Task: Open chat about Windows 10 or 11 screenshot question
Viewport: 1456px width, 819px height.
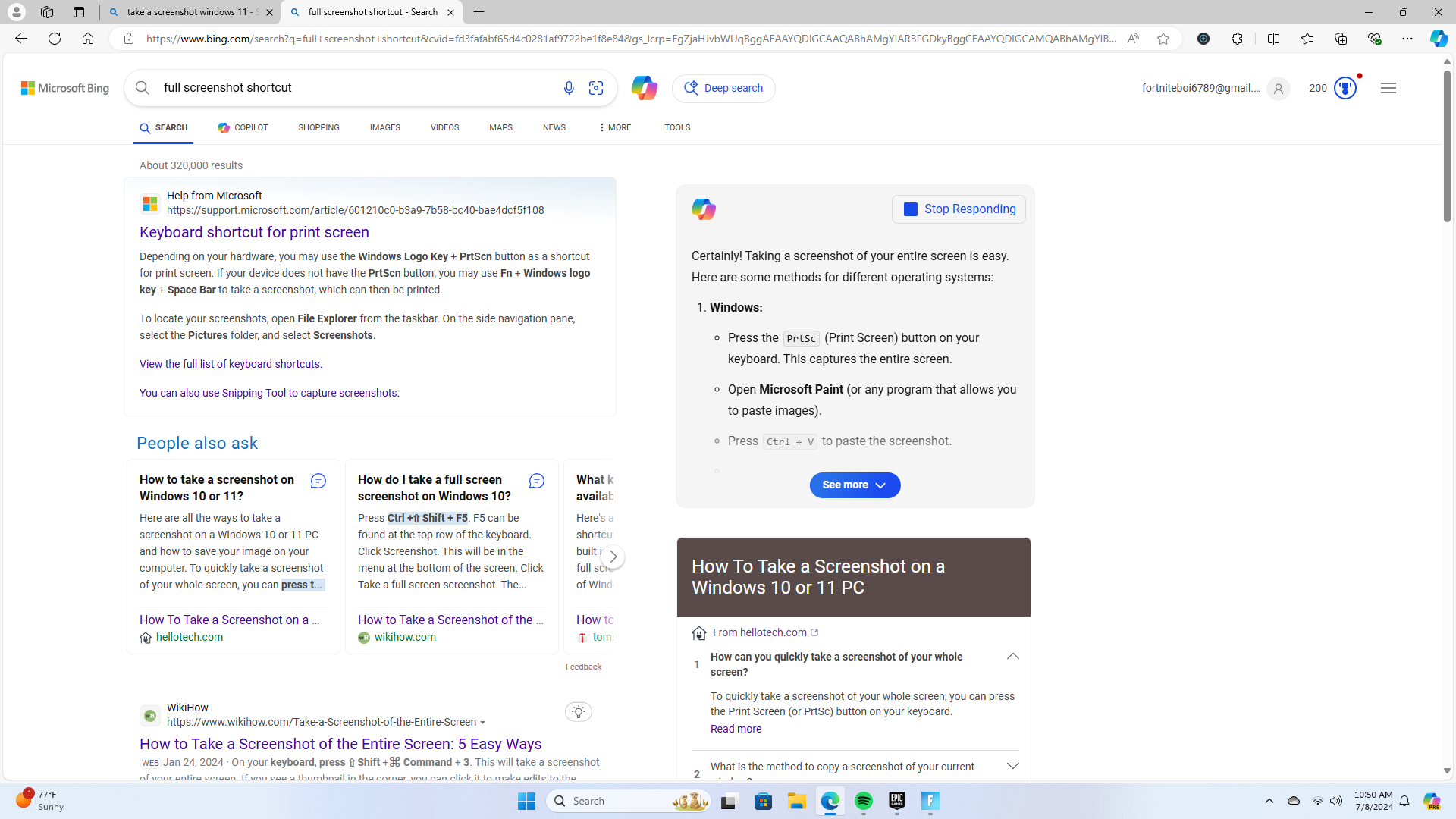Action: point(318,481)
